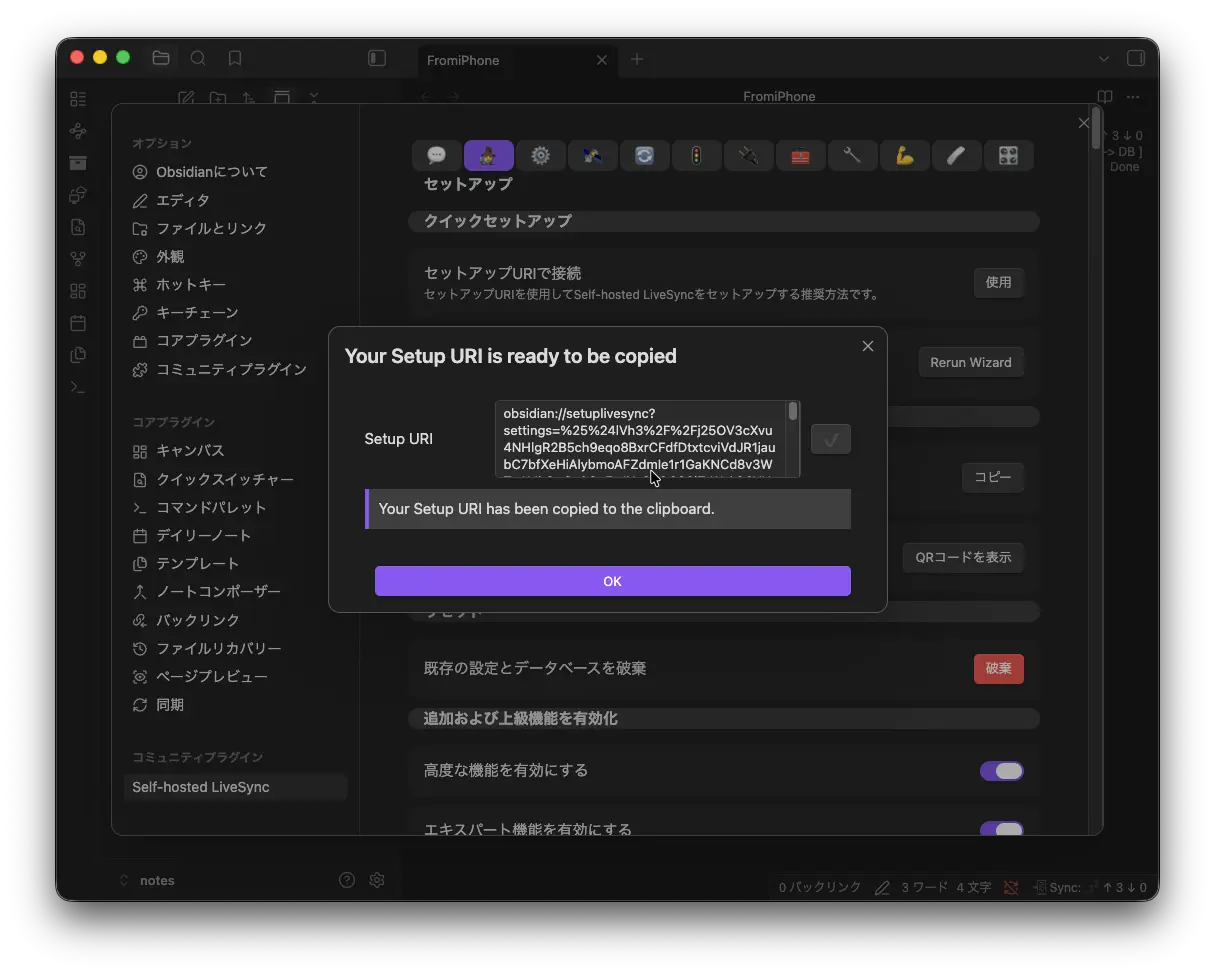Open the four-knob maintenance tab icon
This screenshot has height=975, width=1215.
1008,155
